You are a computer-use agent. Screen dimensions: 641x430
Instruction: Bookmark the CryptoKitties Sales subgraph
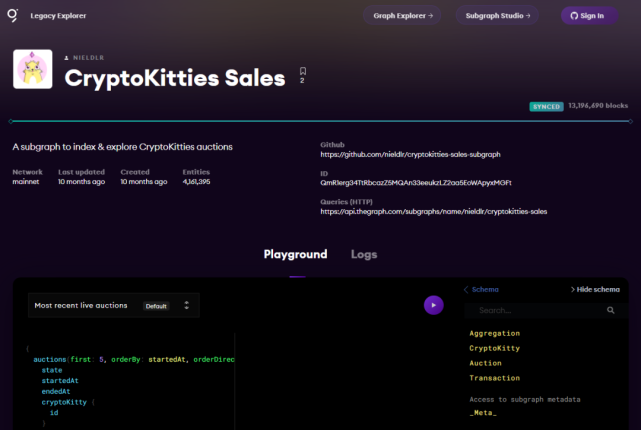tap(302, 72)
